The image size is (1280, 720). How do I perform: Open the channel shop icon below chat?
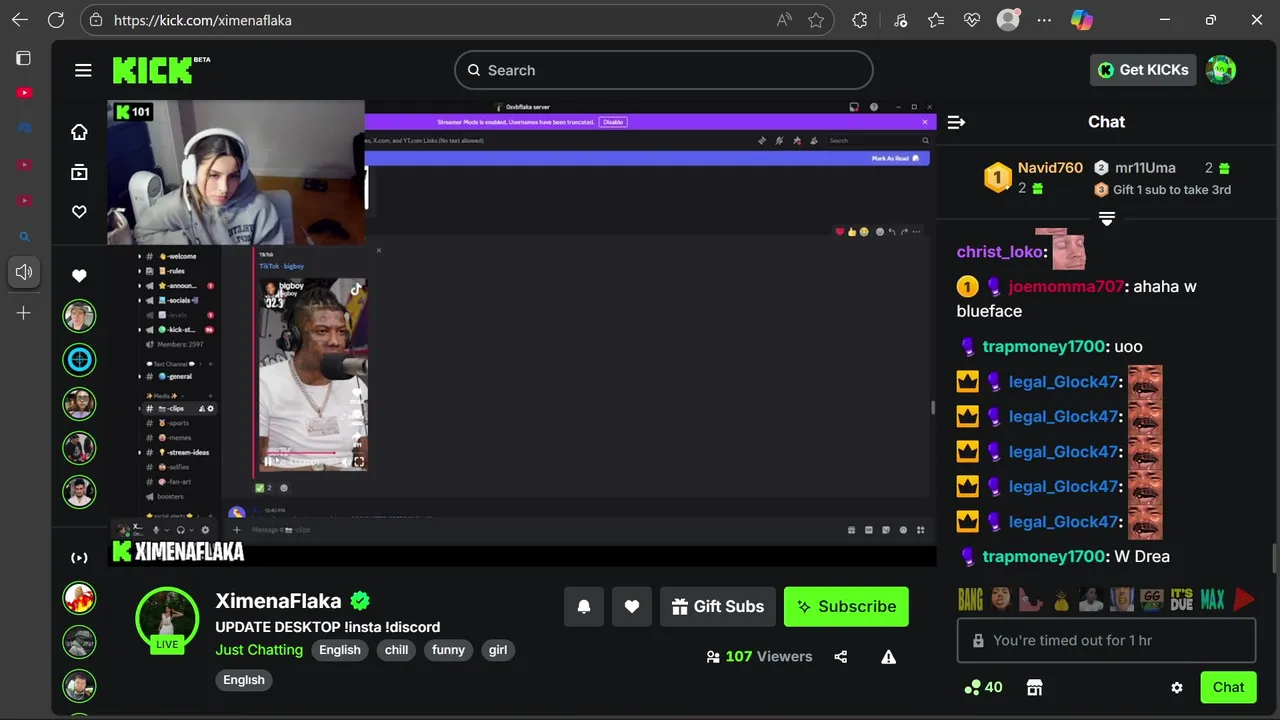[1035, 687]
